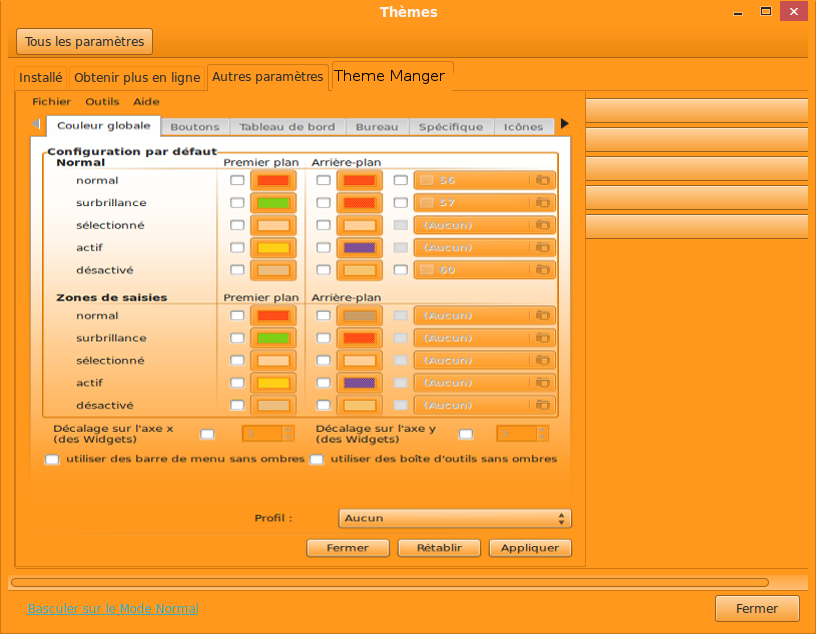Click main window Fermer button near Mode Normal link
Viewport: 816px width, 634px height.
coord(757,608)
